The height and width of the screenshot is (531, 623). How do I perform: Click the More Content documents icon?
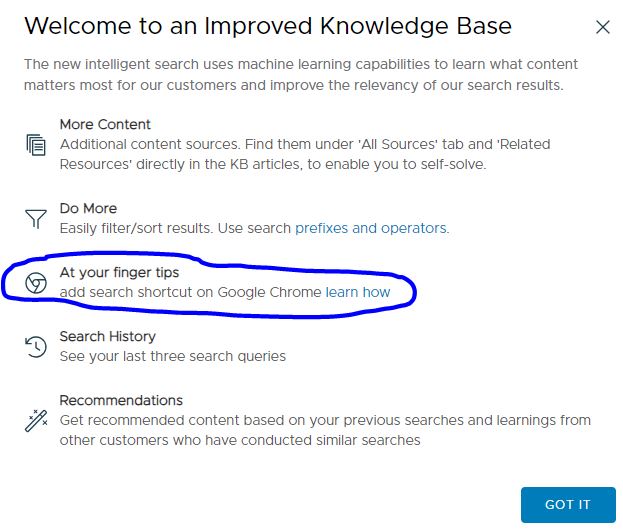(36, 145)
